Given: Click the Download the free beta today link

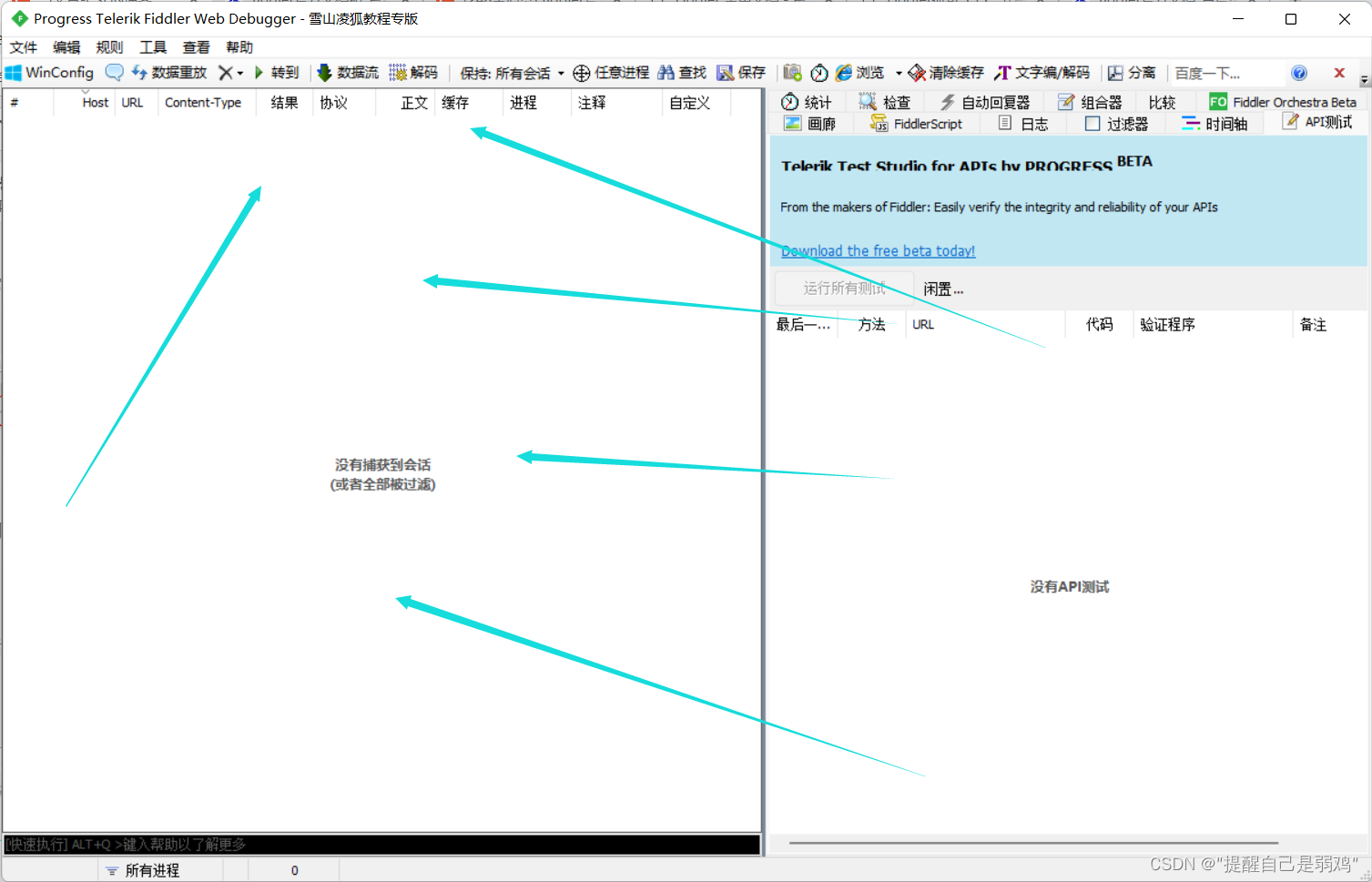Looking at the screenshot, I should pyautogui.click(x=878, y=250).
